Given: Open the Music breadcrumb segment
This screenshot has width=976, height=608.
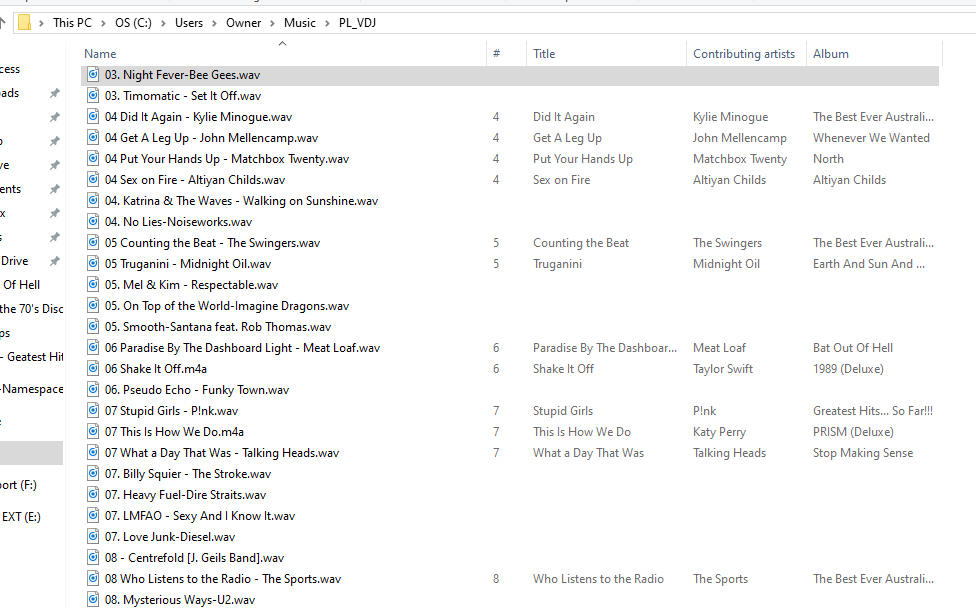Looking at the screenshot, I should tap(299, 23).
